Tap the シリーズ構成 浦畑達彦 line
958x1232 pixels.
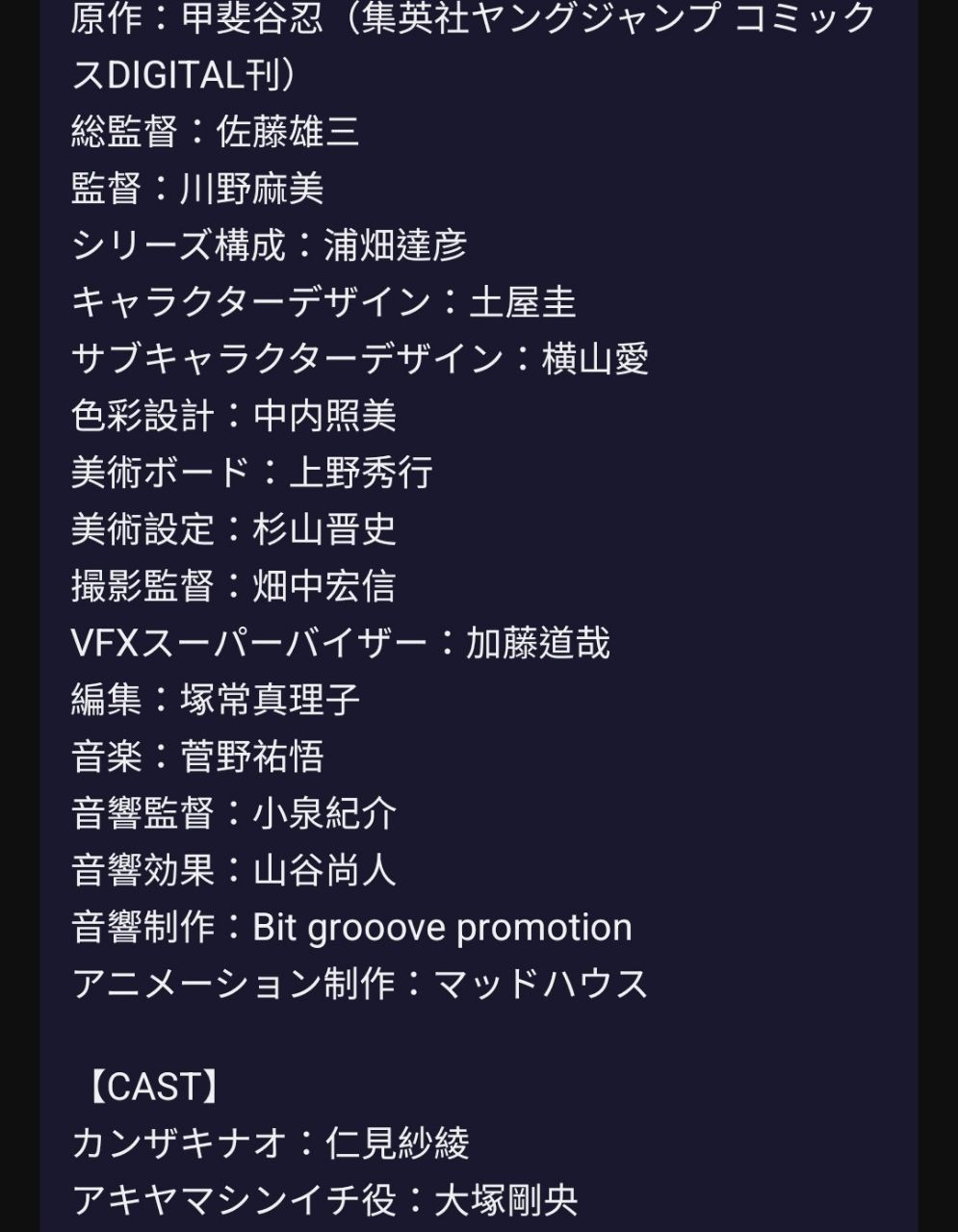269,245
